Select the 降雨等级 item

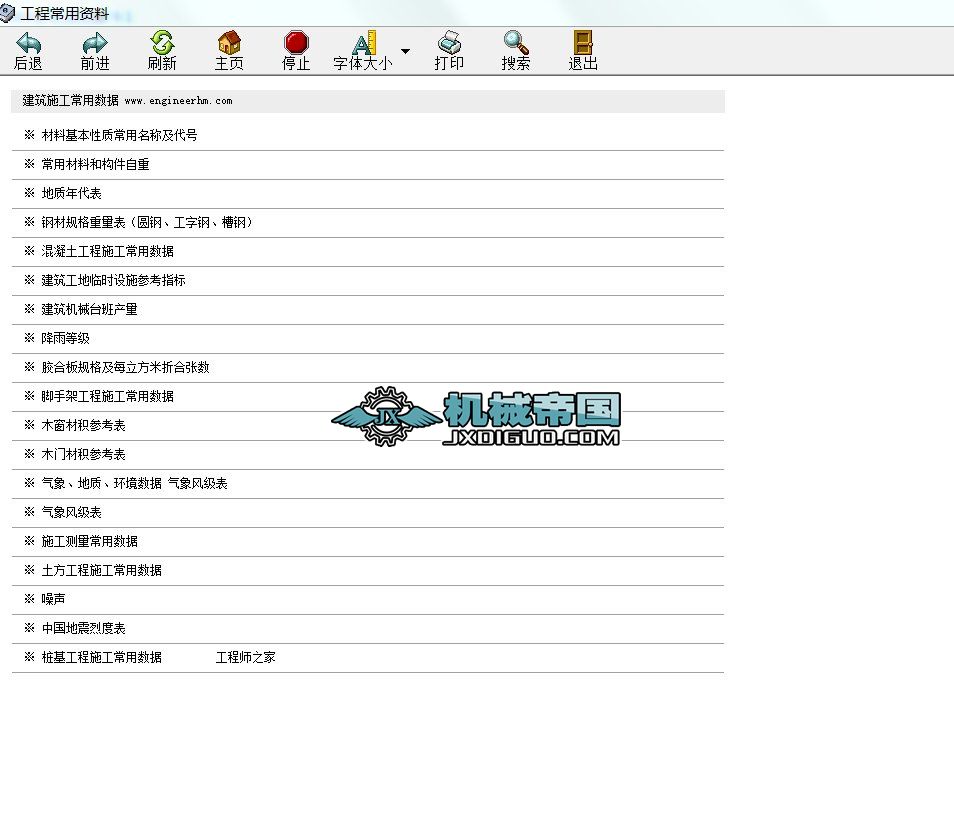(x=65, y=338)
